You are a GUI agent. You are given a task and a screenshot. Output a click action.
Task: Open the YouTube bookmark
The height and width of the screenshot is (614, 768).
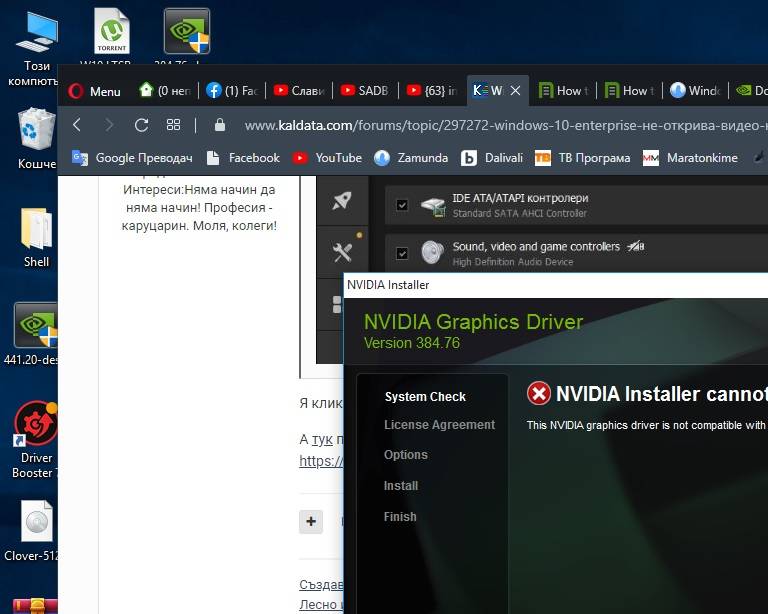coord(327,158)
